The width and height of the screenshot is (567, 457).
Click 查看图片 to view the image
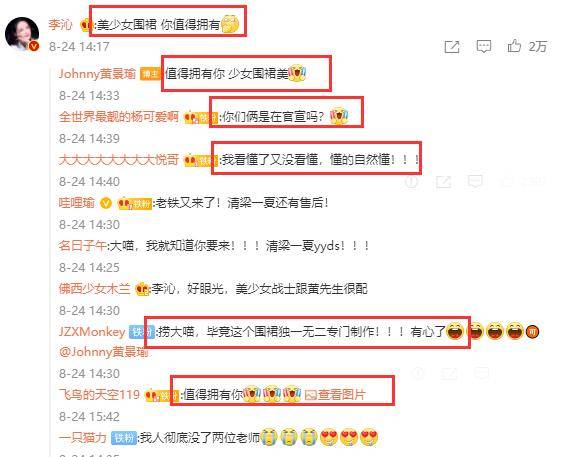pos(334,394)
